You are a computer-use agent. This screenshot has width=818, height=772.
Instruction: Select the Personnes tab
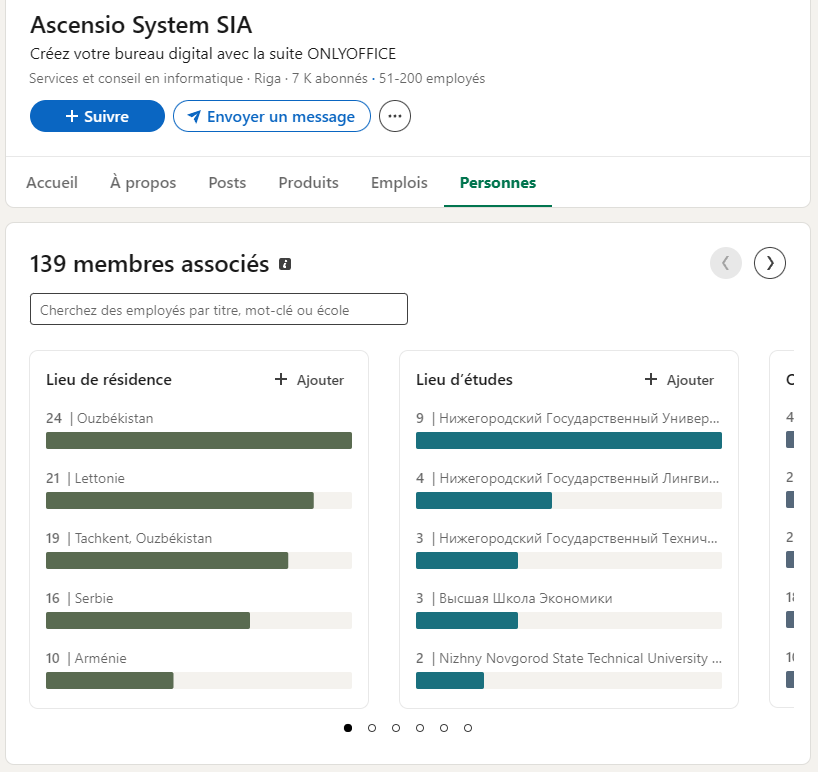498,183
